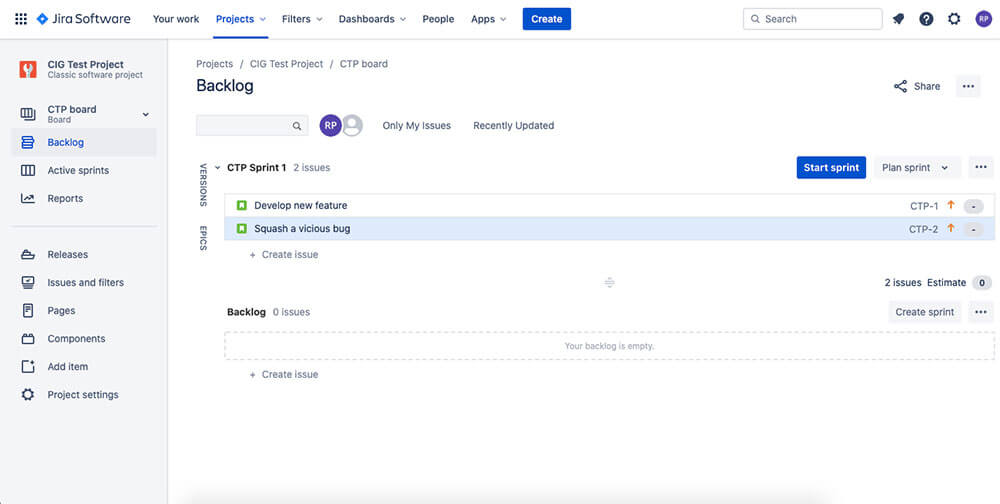Viewport: 1000px width, 504px height.
Task: Open the app switcher grid icon
Action: 21,19
